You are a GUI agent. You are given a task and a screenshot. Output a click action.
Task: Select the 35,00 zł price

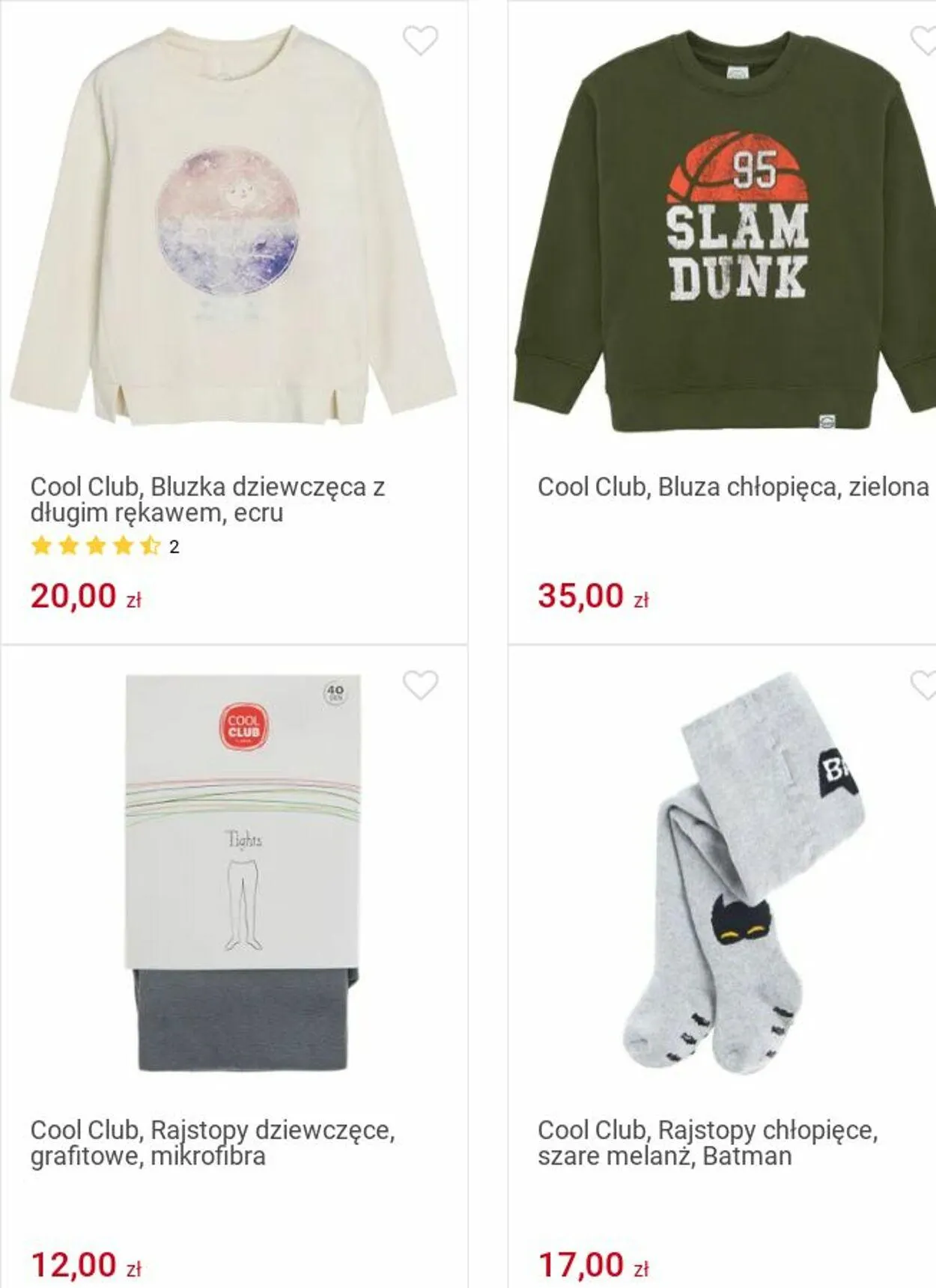click(593, 596)
